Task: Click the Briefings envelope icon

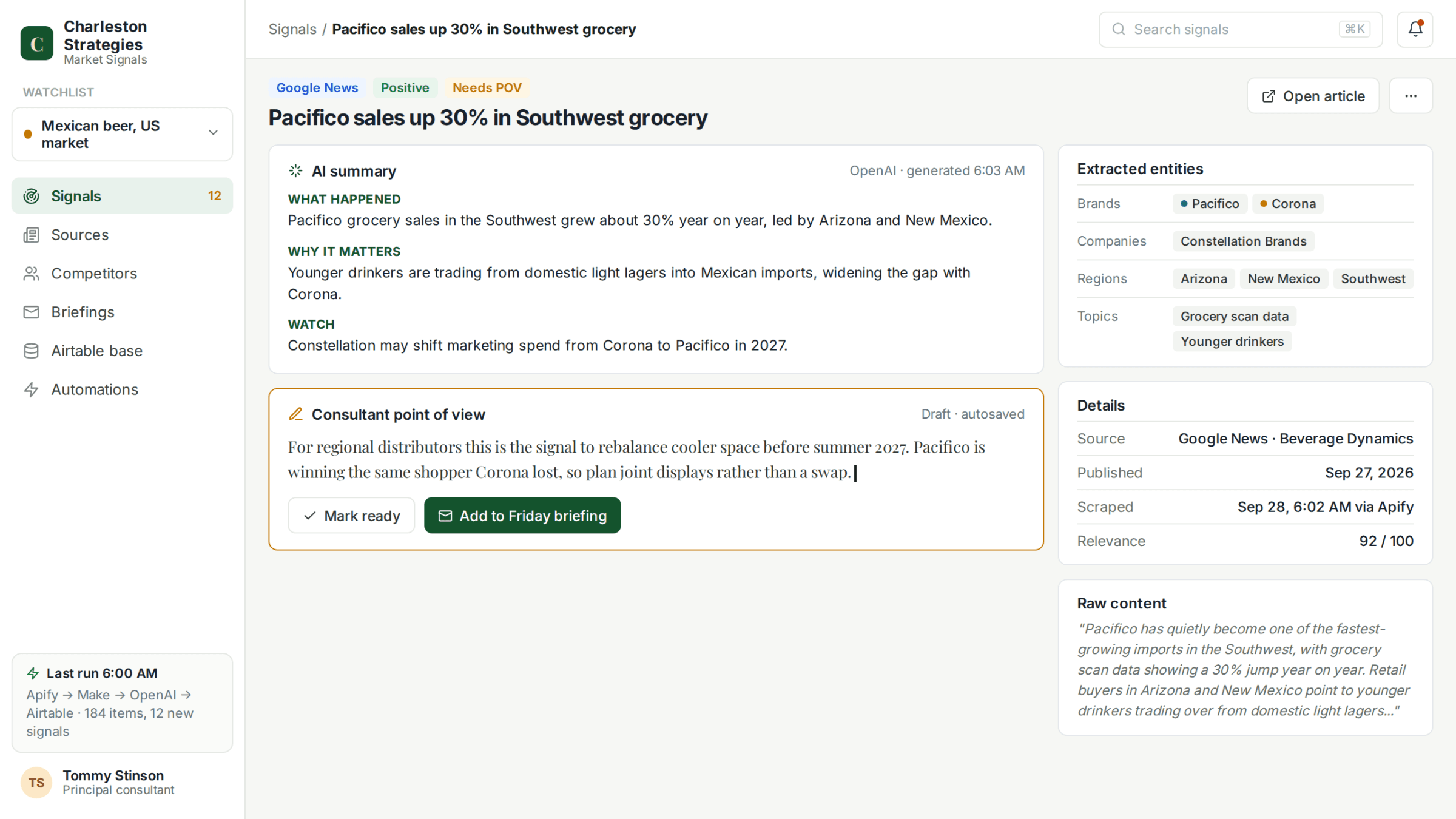Action: (32, 312)
